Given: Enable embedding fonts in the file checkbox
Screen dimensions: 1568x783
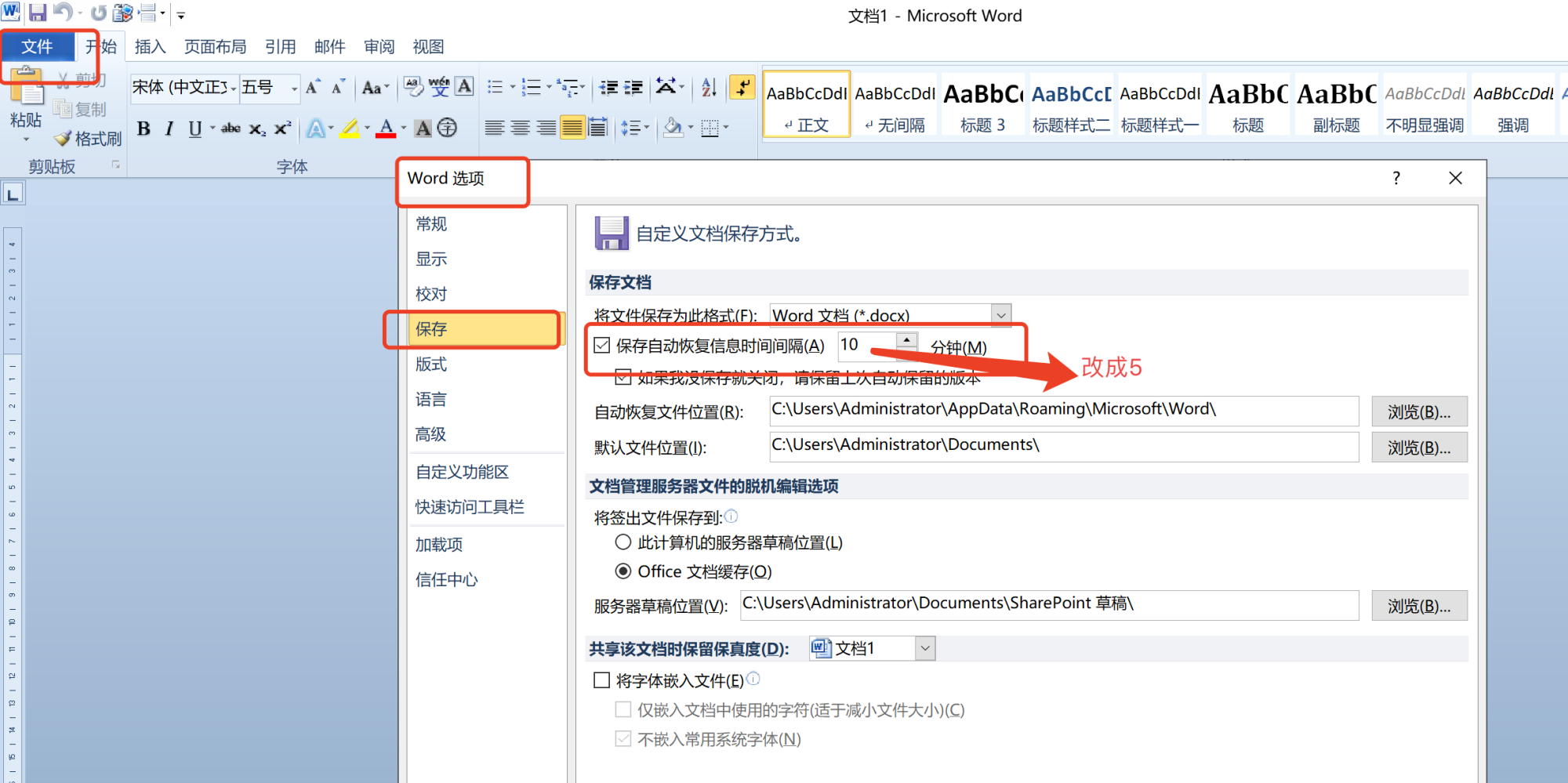Looking at the screenshot, I should (602, 680).
